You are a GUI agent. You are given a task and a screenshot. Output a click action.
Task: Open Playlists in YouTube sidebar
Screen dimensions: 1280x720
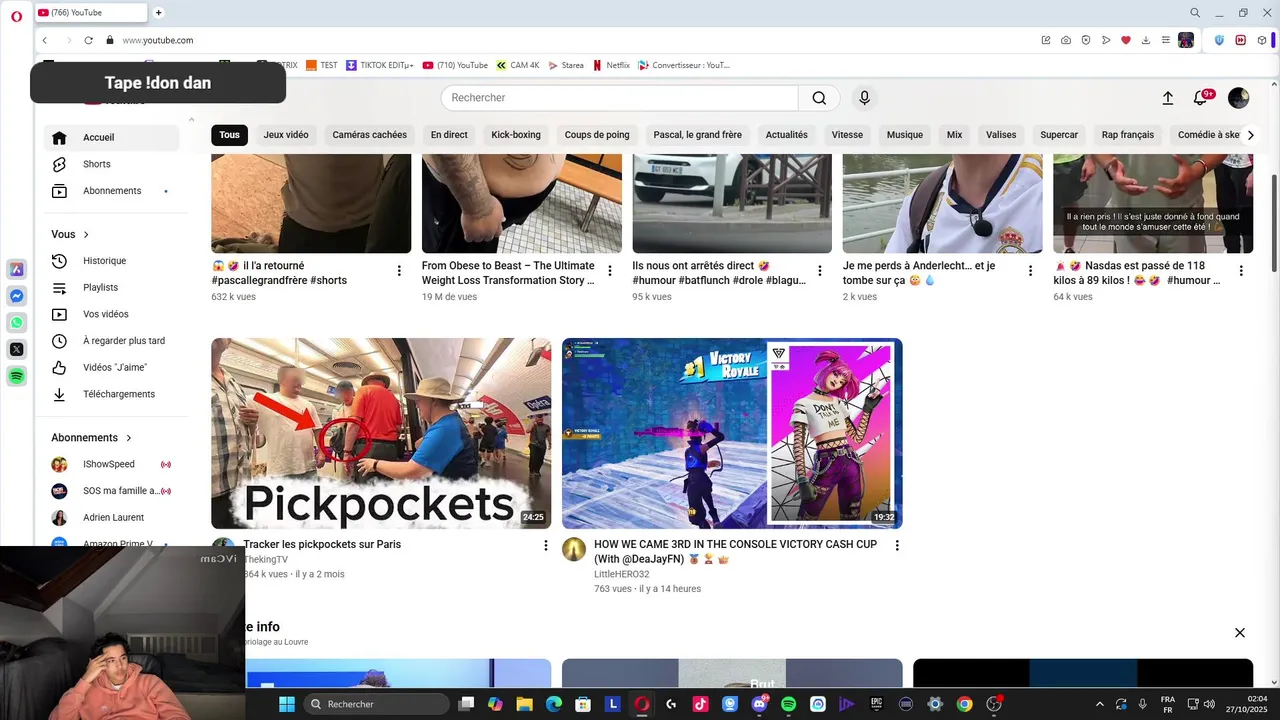pos(112,287)
